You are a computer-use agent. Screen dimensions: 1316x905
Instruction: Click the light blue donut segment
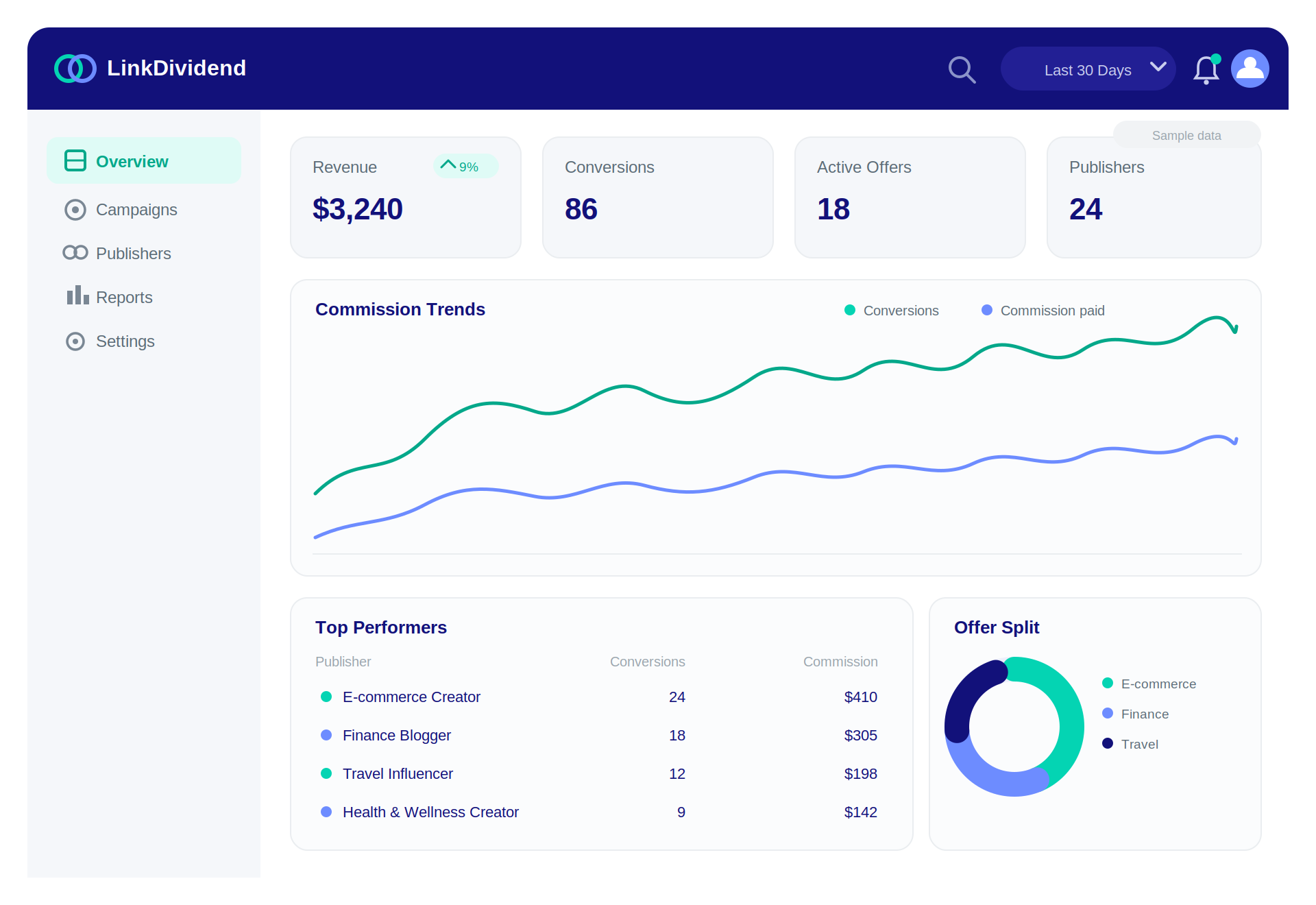tap(987, 776)
